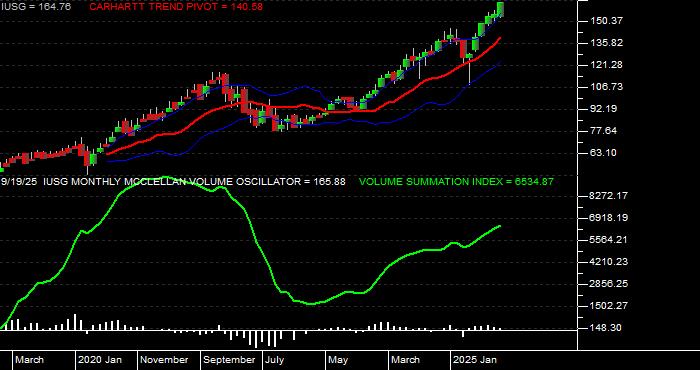The width and height of the screenshot is (700, 370).
Task: Click the 9/19/25 date label
Action: coord(19,182)
